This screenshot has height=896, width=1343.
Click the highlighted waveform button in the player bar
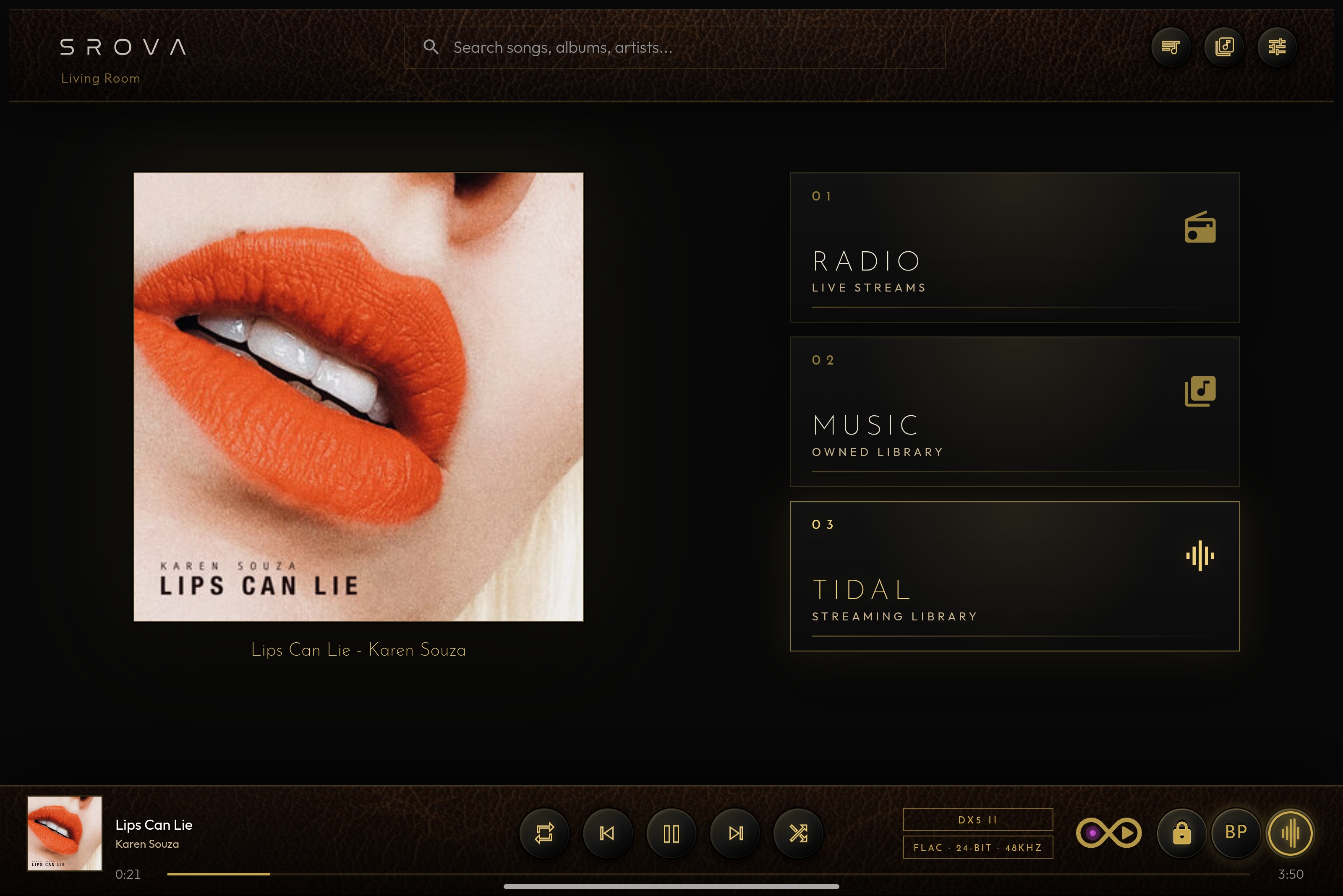pyautogui.click(x=1290, y=833)
